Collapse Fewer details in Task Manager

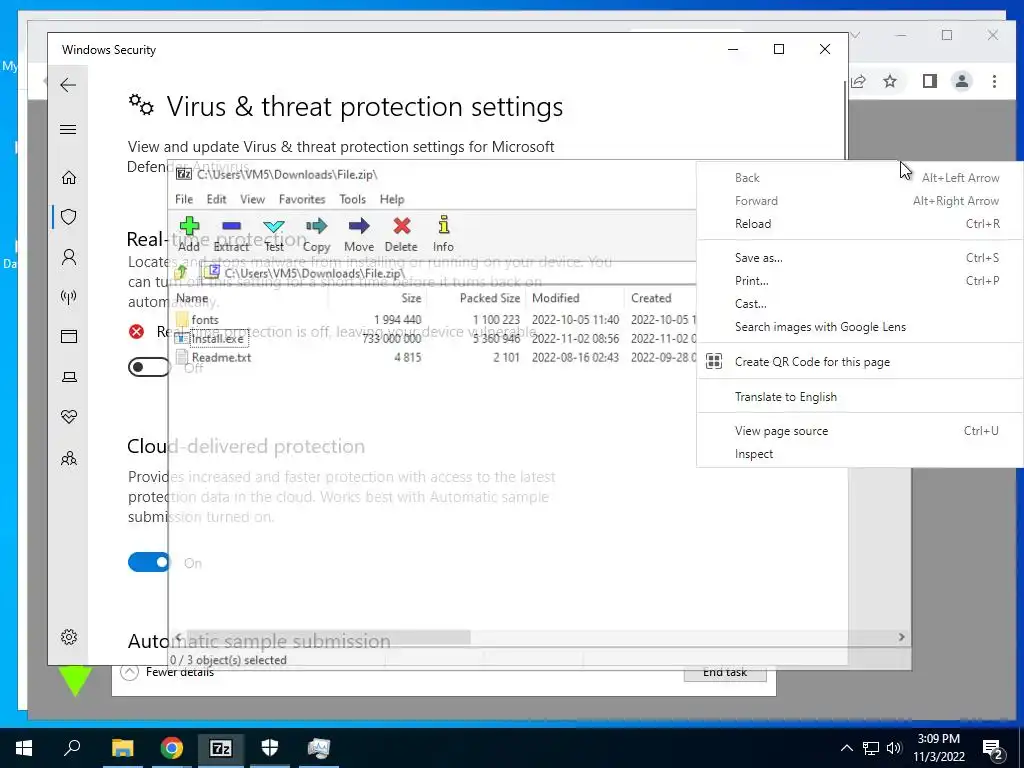(x=168, y=672)
